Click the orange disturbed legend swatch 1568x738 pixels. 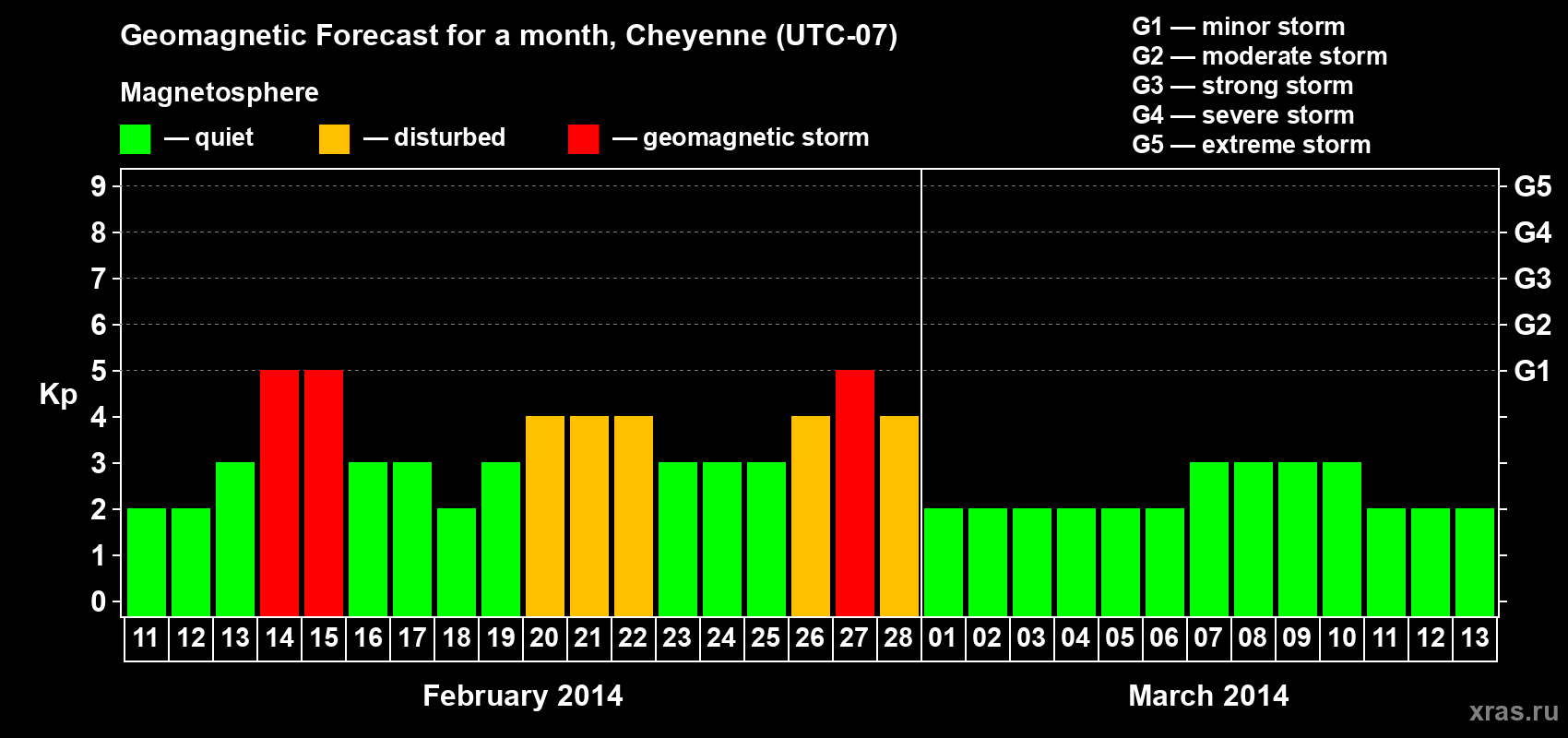coord(334,139)
